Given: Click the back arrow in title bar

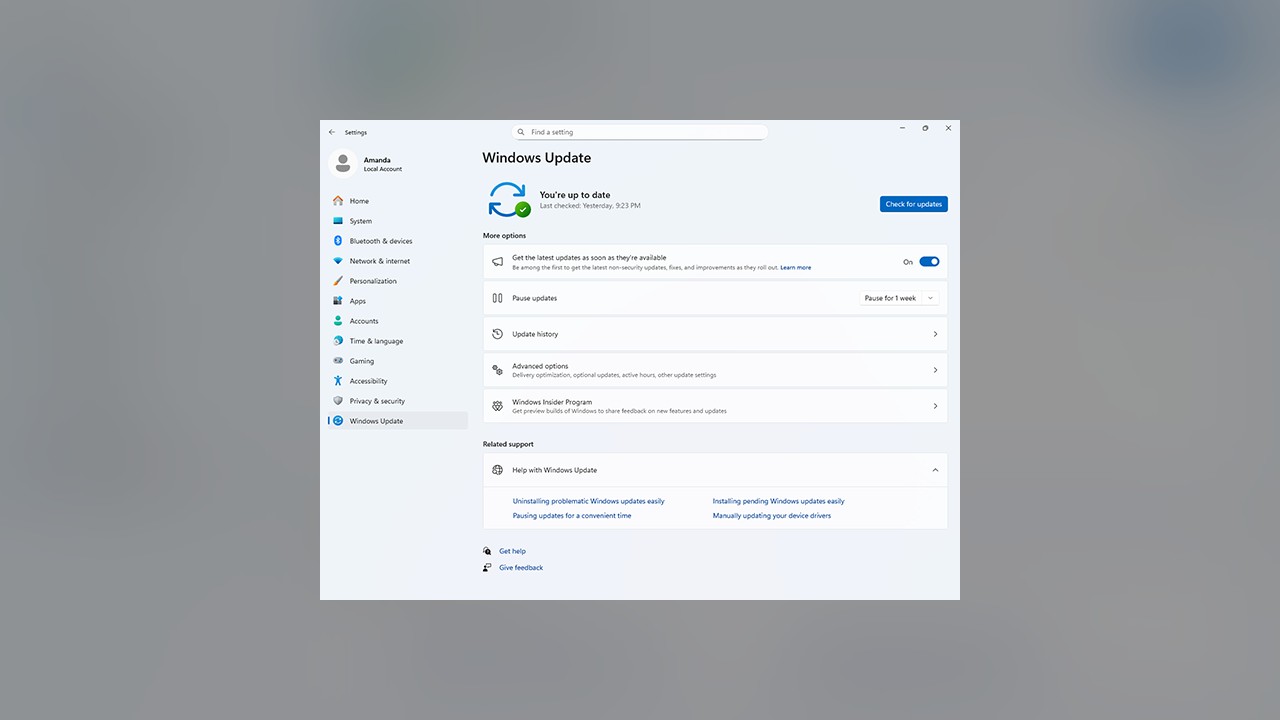Looking at the screenshot, I should [332, 132].
